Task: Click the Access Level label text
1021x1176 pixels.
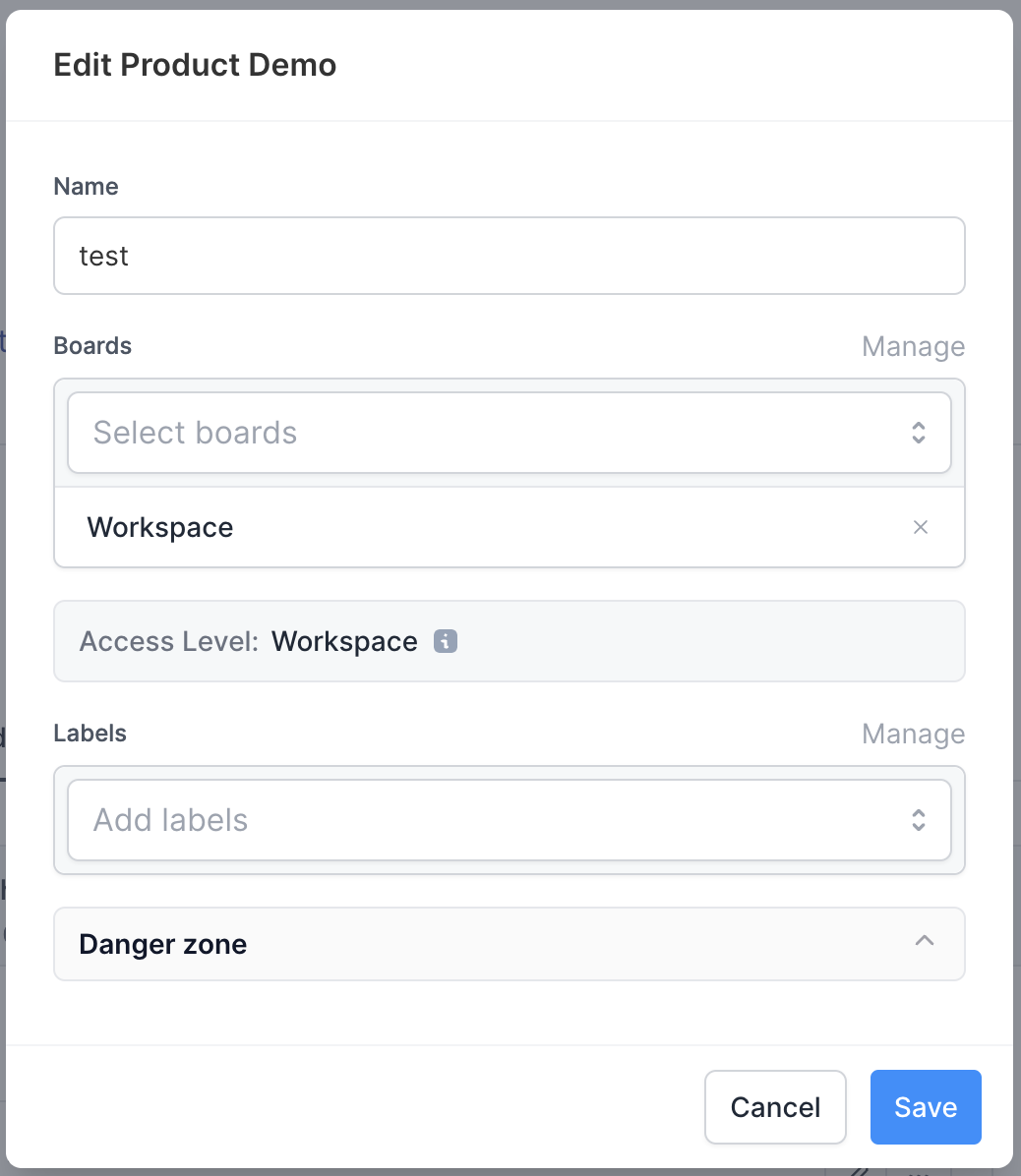Action: point(169,642)
